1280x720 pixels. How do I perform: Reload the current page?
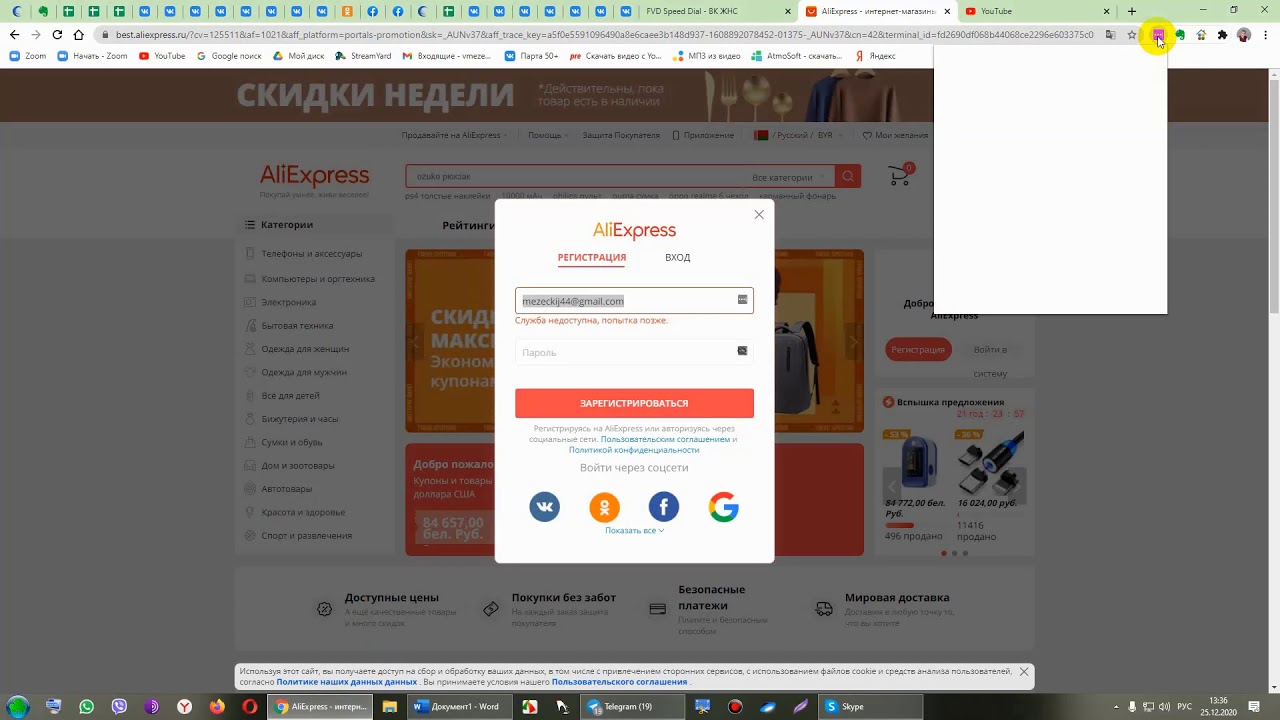pos(57,35)
